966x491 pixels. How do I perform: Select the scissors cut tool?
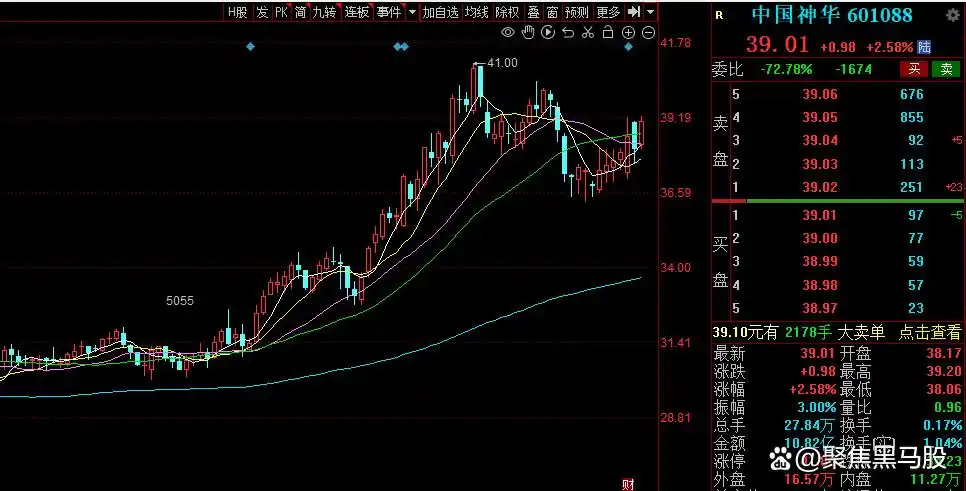coord(588,33)
